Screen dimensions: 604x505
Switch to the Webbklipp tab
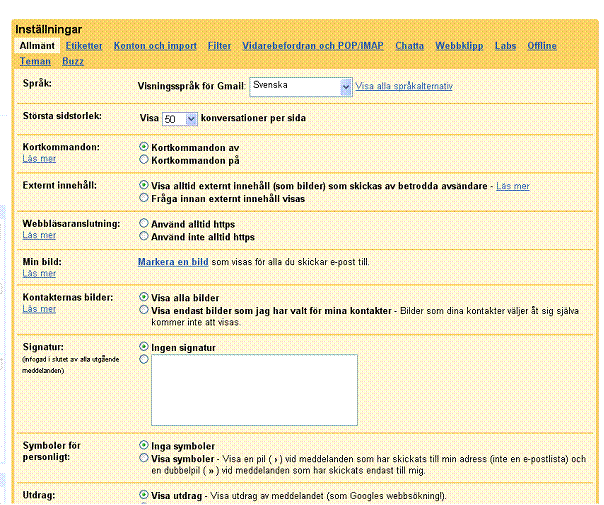coord(459,46)
